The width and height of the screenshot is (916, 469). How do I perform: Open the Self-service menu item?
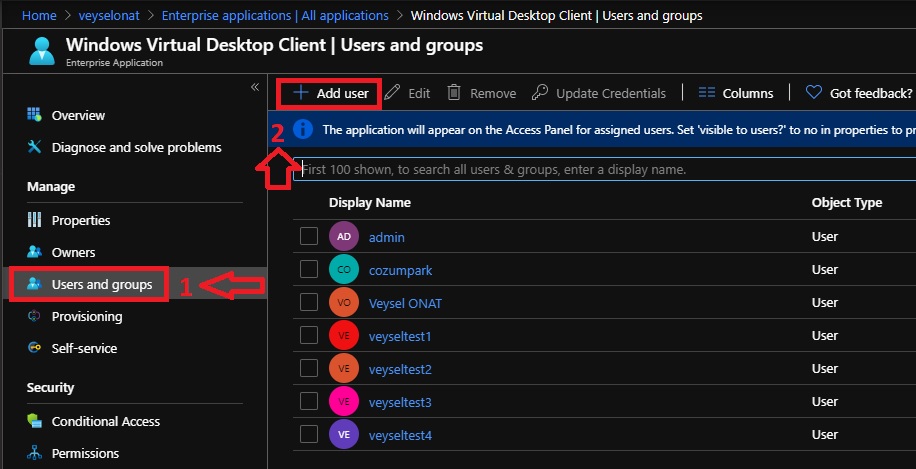tap(84, 348)
